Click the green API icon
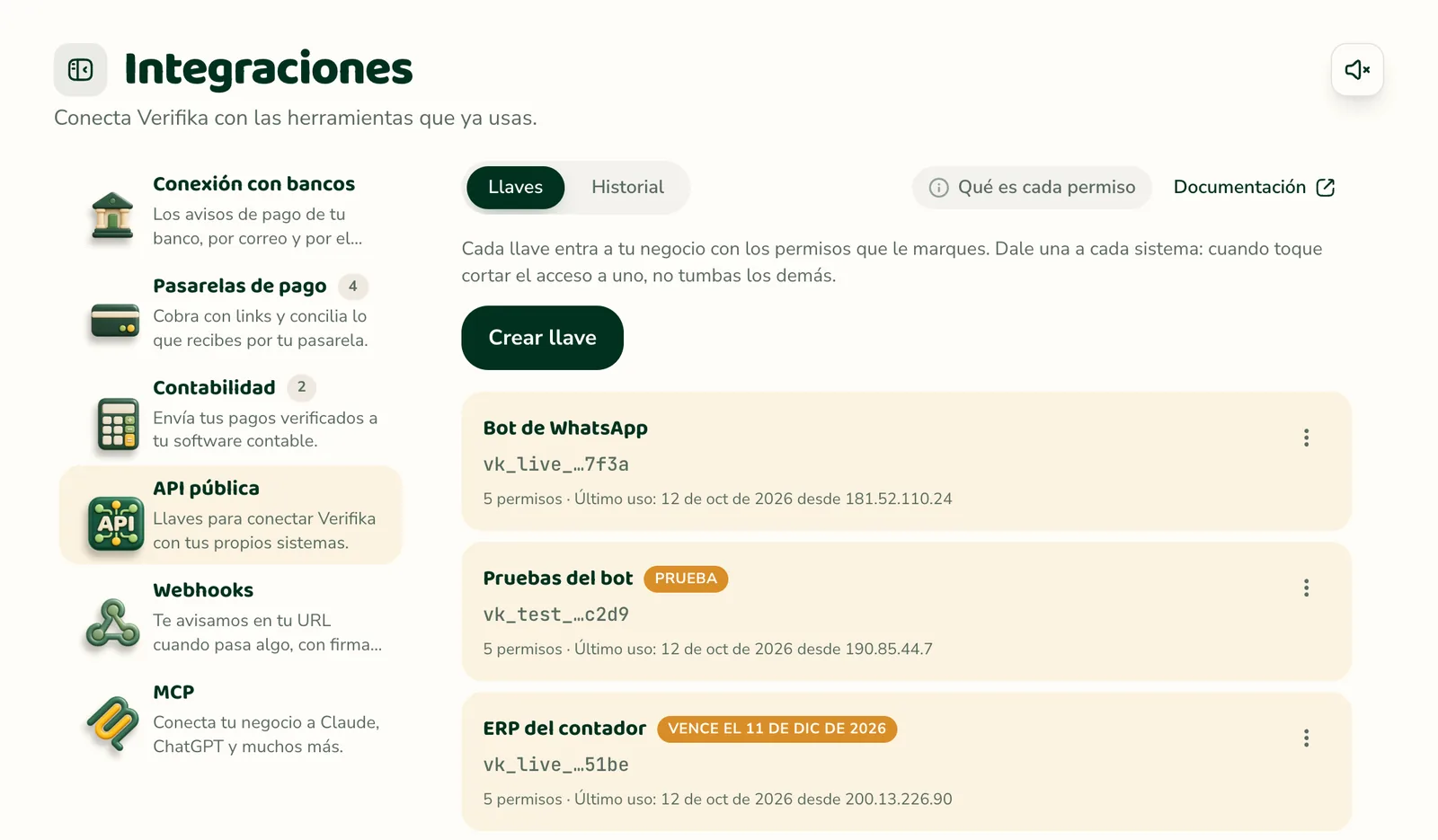Screen dimensions: 1438x840 click(x=116, y=524)
